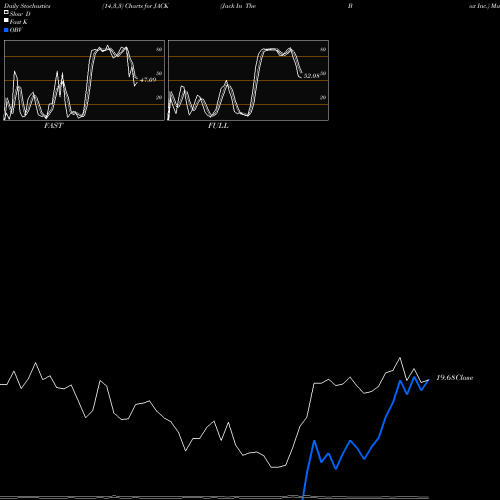Screen dimensions: 500x500
Task: Open the FAST stochastic chart panel
Action: click(84, 80)
